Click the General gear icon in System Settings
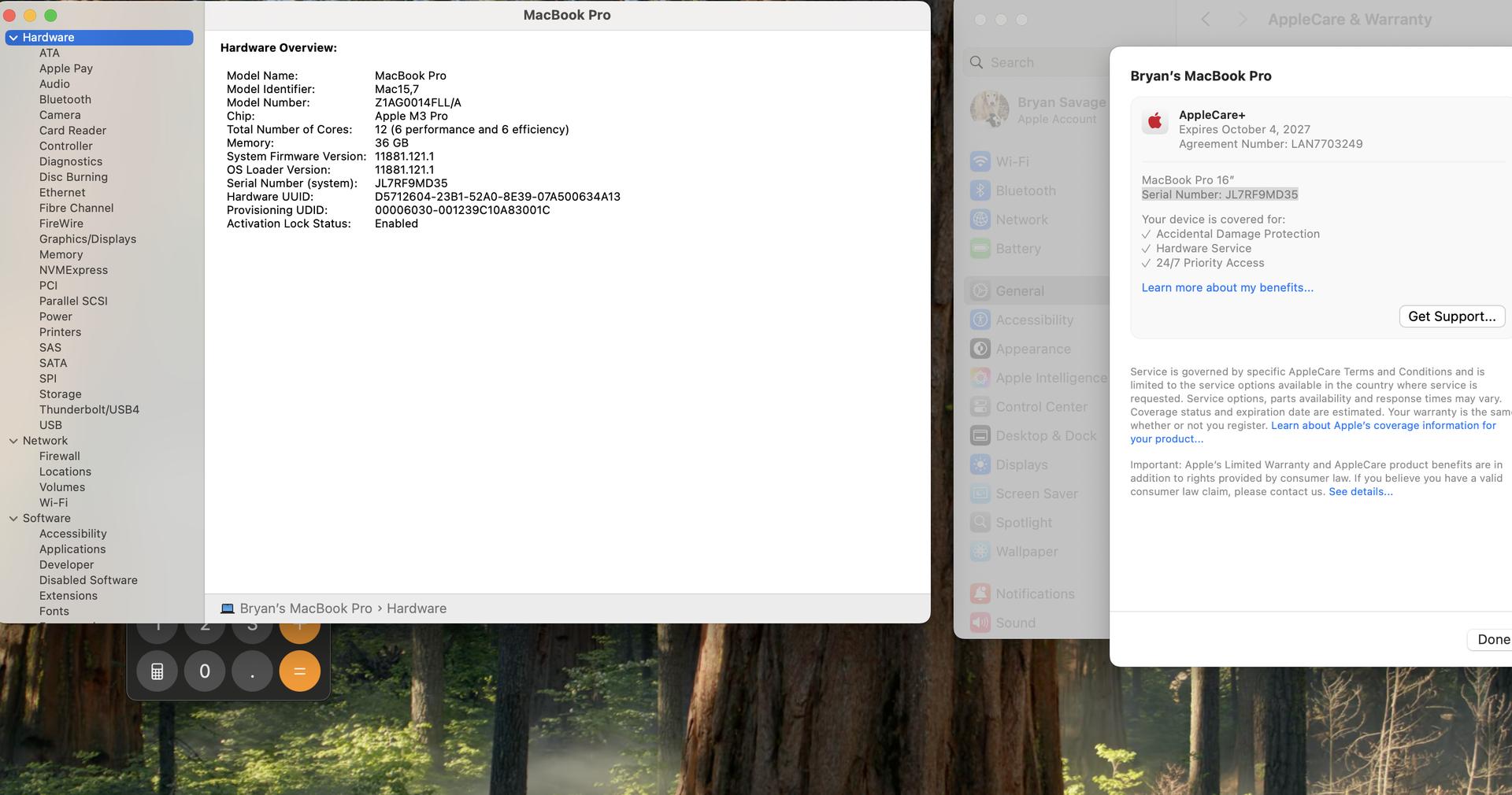This screenshot has height=795, width=1512. (980, 291)
